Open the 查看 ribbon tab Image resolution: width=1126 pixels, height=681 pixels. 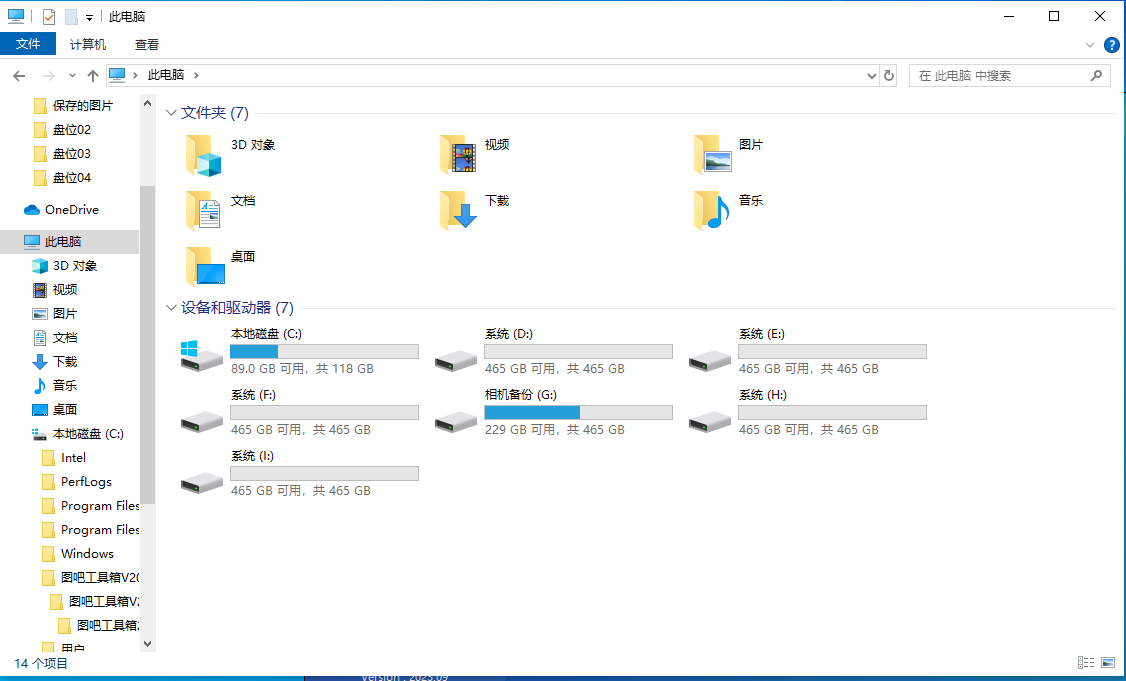(146, 45)
